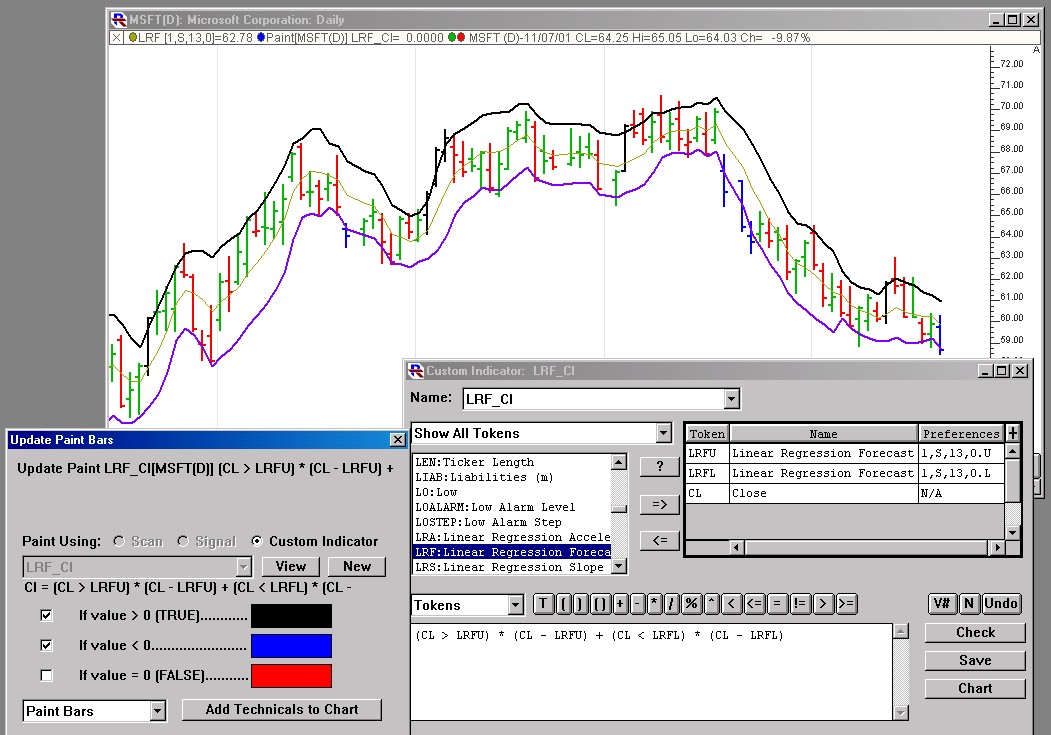Screen dimensions: 1051x735
Task: Open the Paint Bars dropdown
Action: click(x=158, y=711)
